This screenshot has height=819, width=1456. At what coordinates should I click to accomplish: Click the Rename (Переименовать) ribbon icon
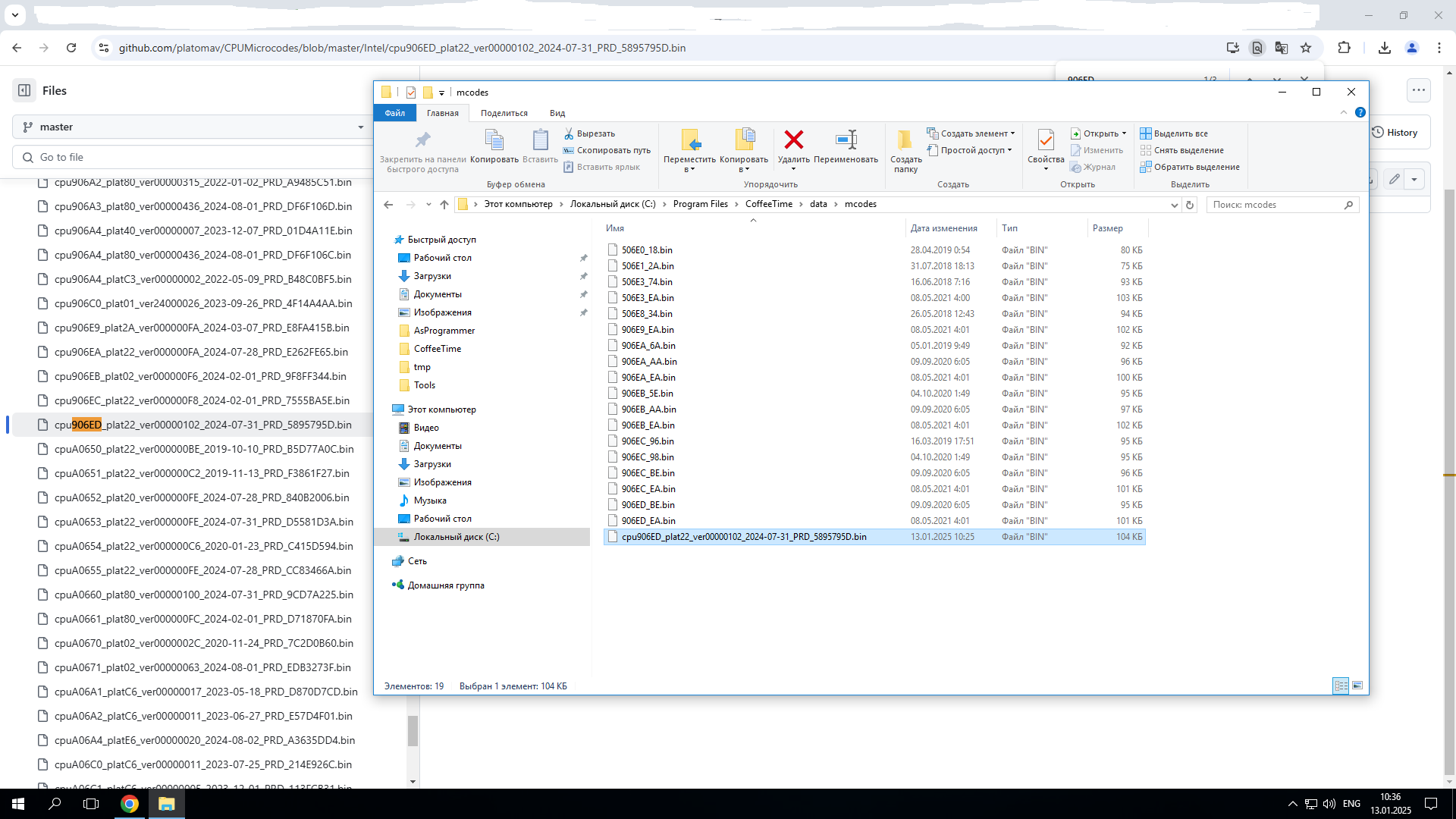pyautogui.click(x=846, y=140)
